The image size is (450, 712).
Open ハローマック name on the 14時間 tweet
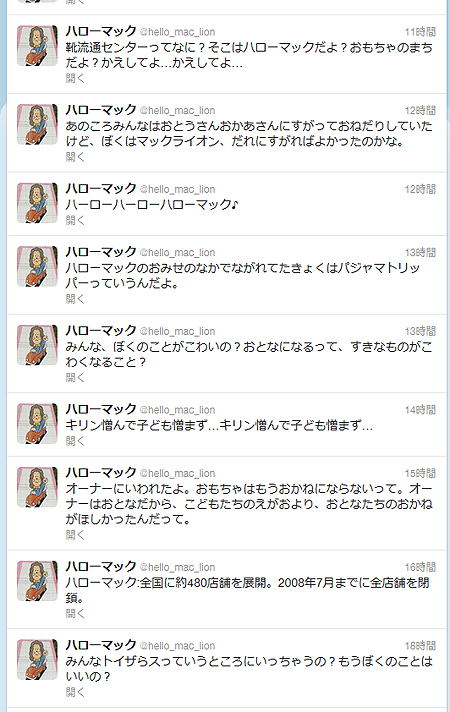[x=101, y=409]
